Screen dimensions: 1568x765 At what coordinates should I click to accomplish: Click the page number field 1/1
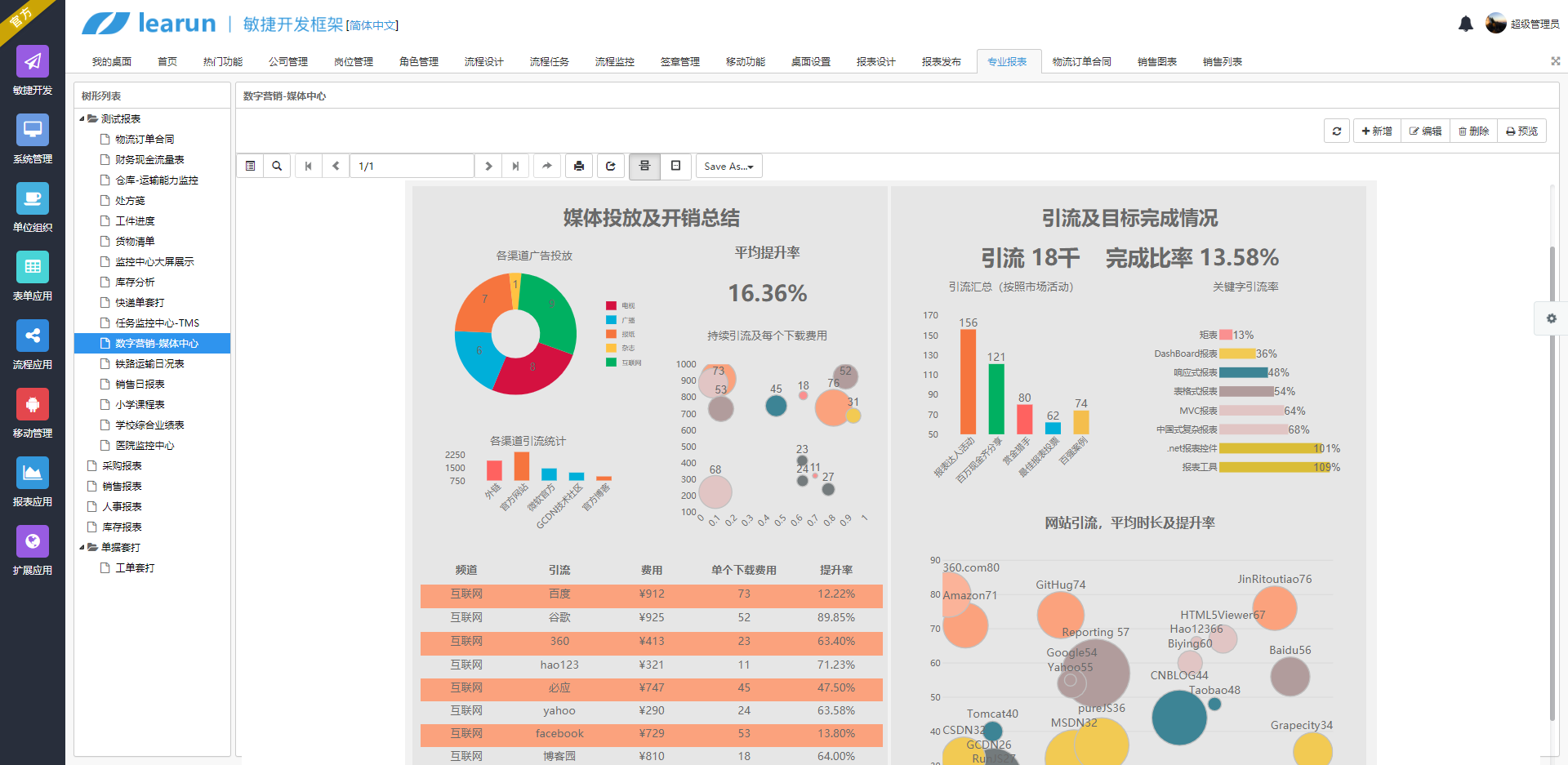click(x=412, y=166)
